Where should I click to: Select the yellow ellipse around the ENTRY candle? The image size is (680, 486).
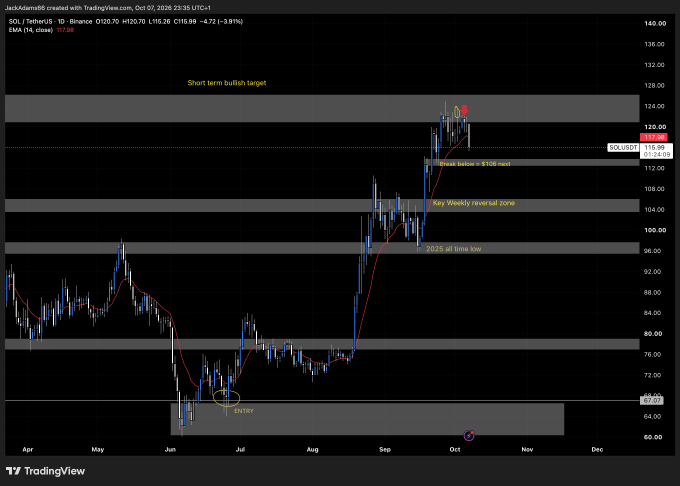tap(226, 398)
